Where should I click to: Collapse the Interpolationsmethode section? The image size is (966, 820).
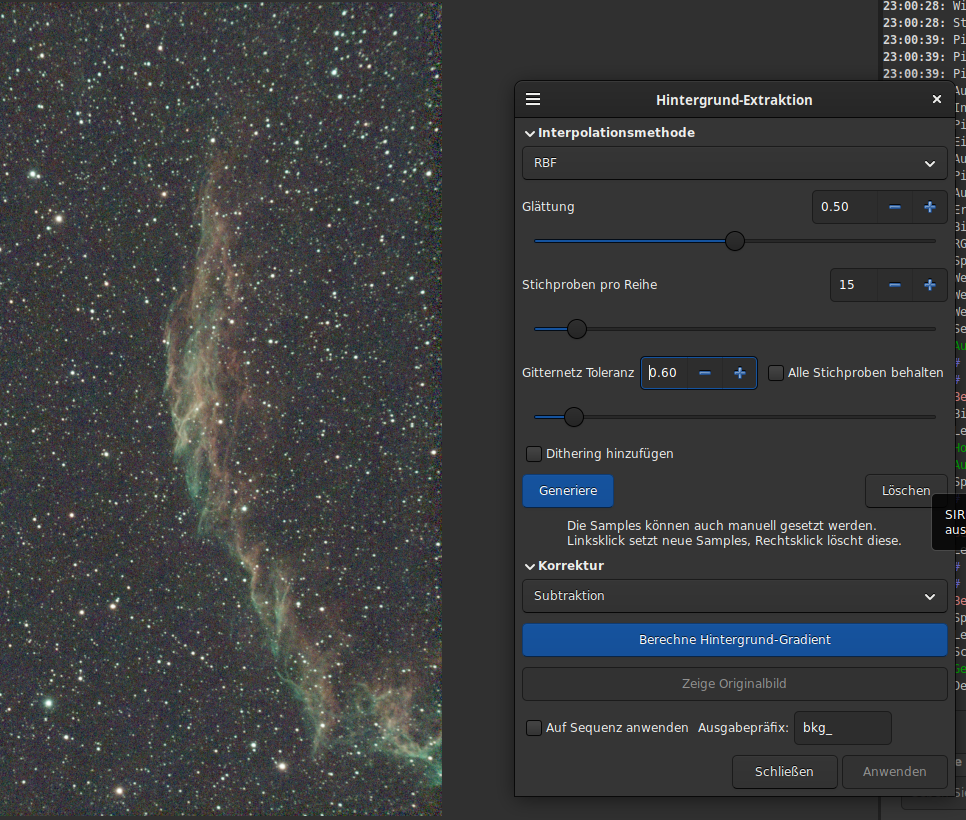pyautogui.click(x=530, y=133)
